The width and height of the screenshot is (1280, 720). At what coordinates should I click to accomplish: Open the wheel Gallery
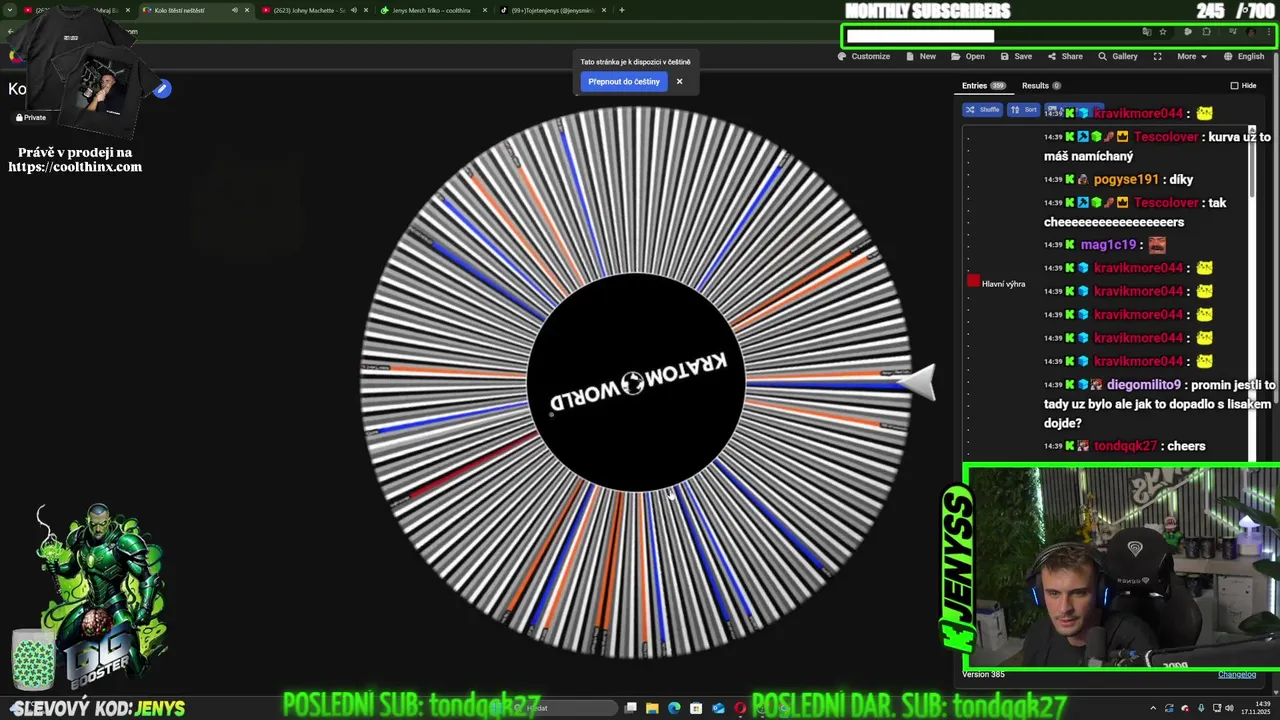pos(1118,56)
